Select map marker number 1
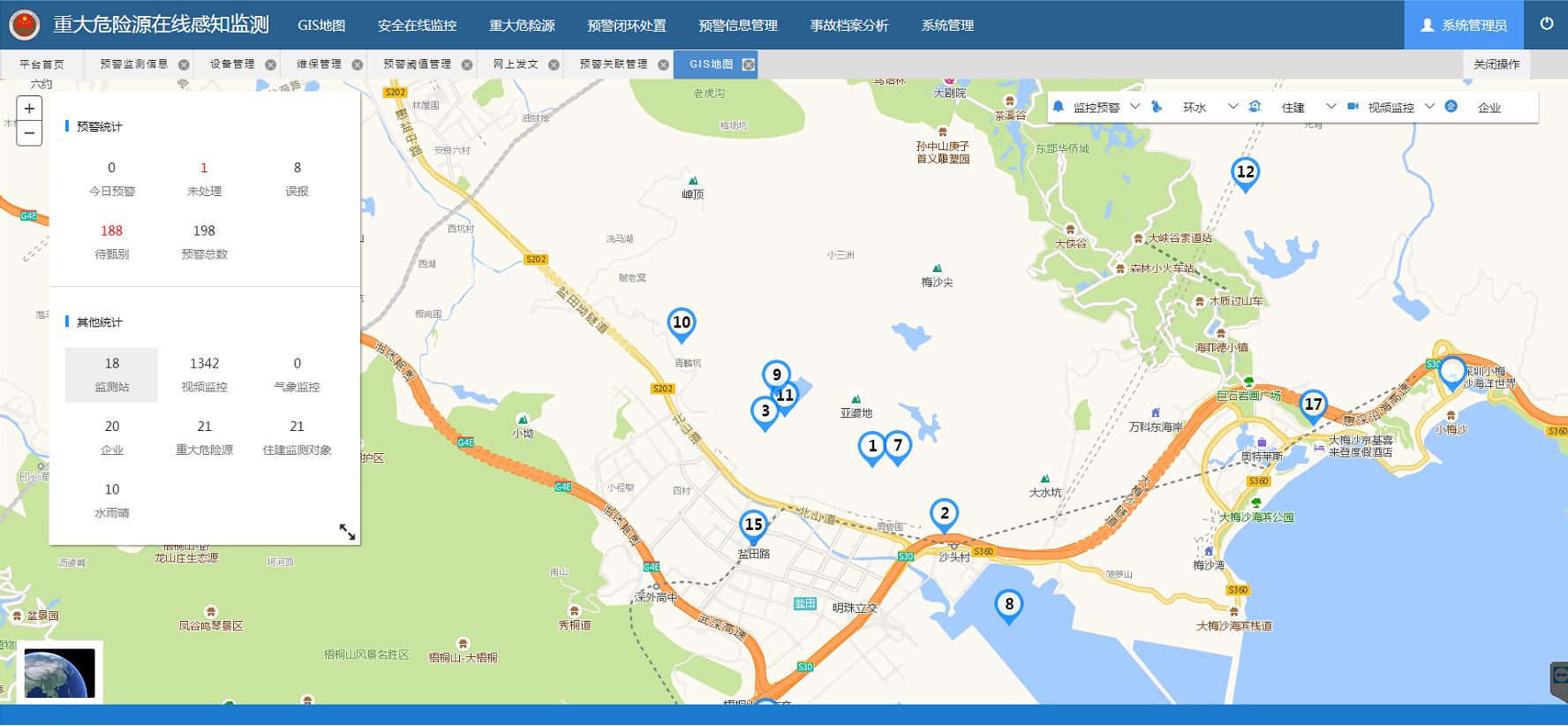The image size is (1568, 726). 872,450
